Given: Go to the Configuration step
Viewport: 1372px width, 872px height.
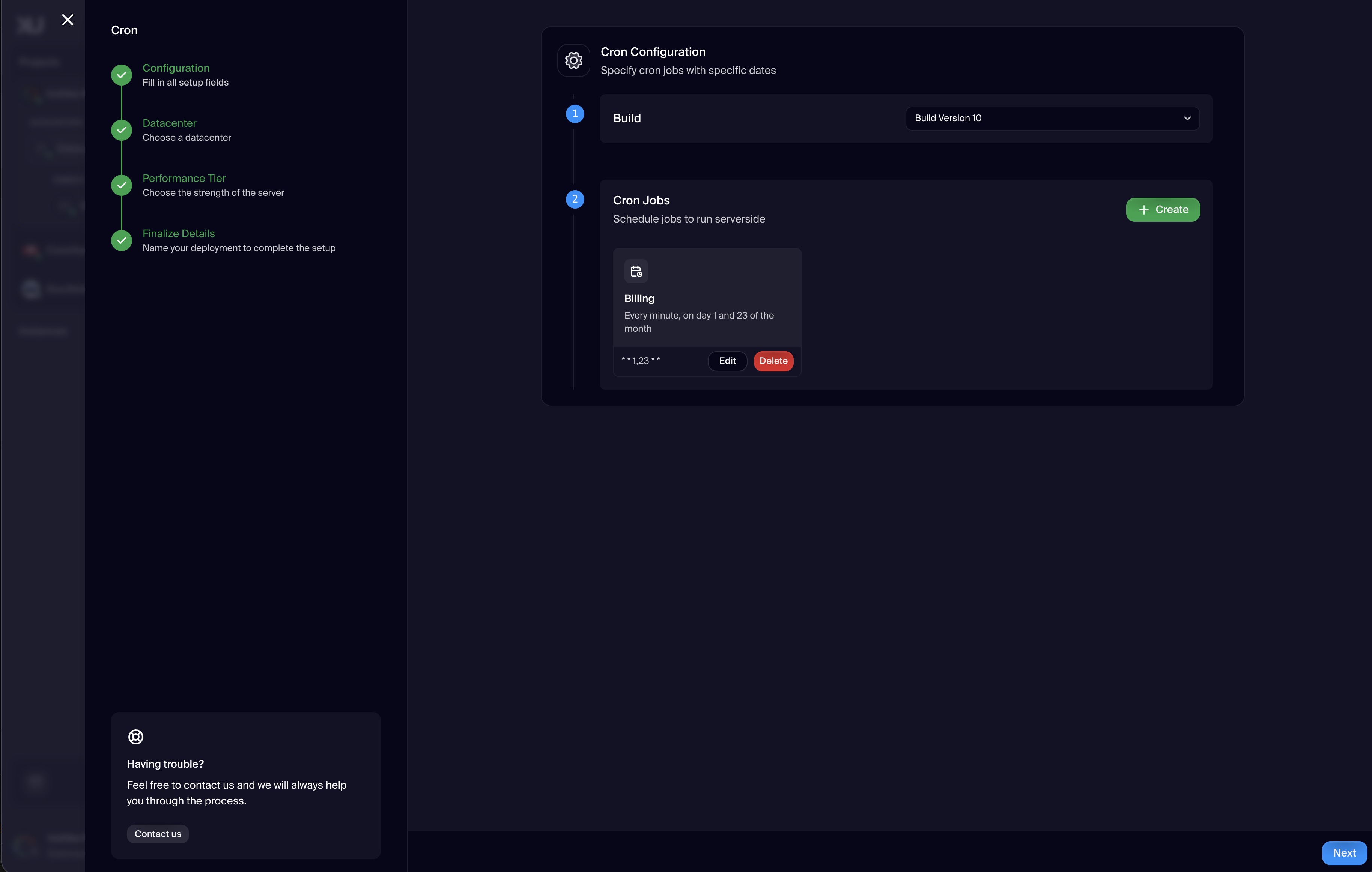Looking at the screenshot, I should pos(176,68).
